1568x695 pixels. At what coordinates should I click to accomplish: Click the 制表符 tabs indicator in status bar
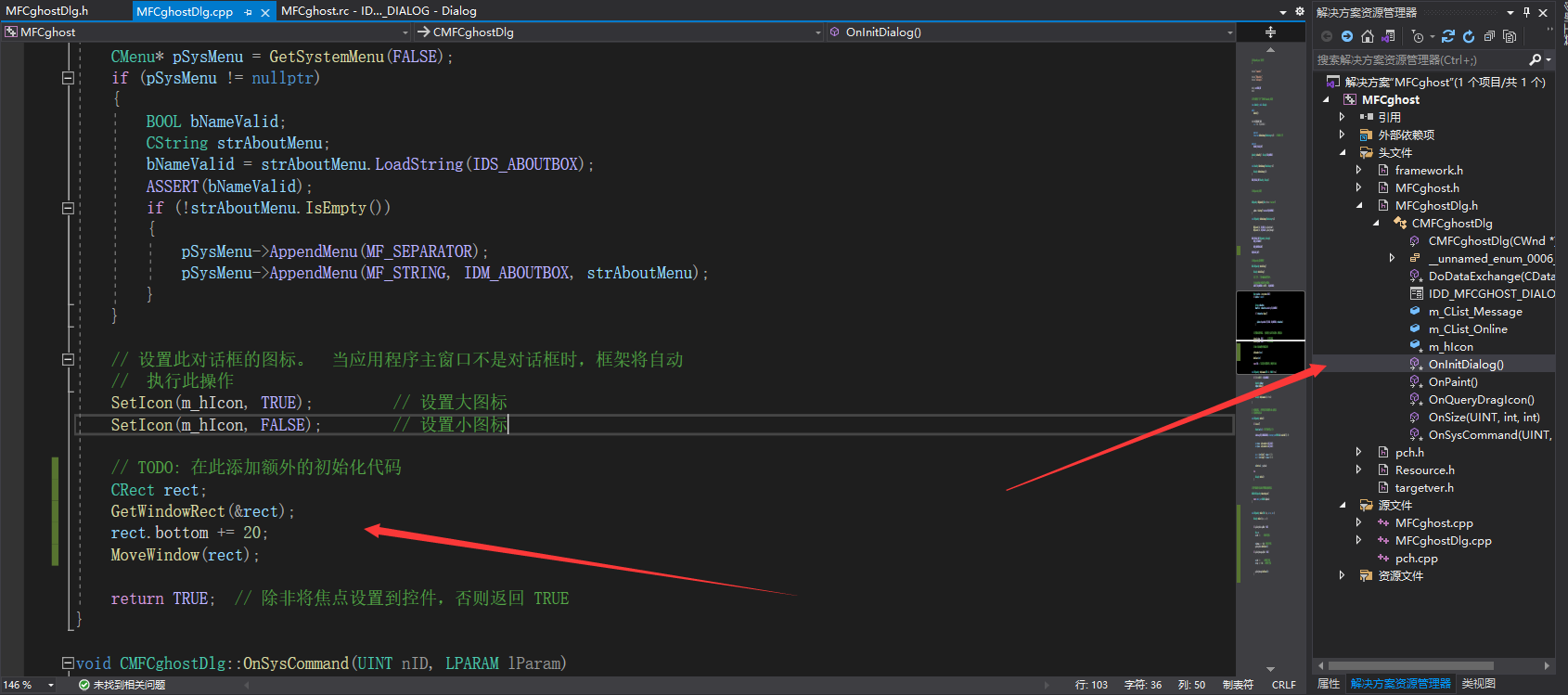point(1238,685)
